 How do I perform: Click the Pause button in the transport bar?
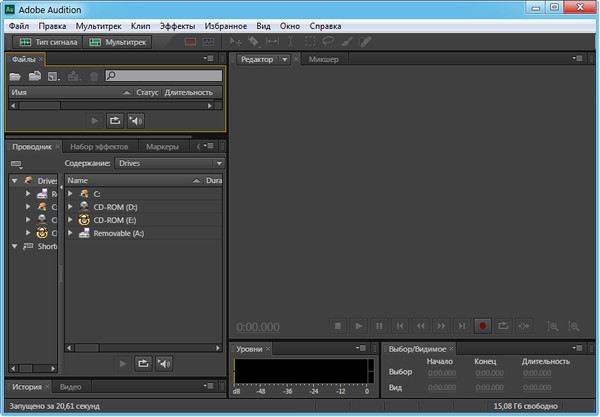click(x=379, y=326)
